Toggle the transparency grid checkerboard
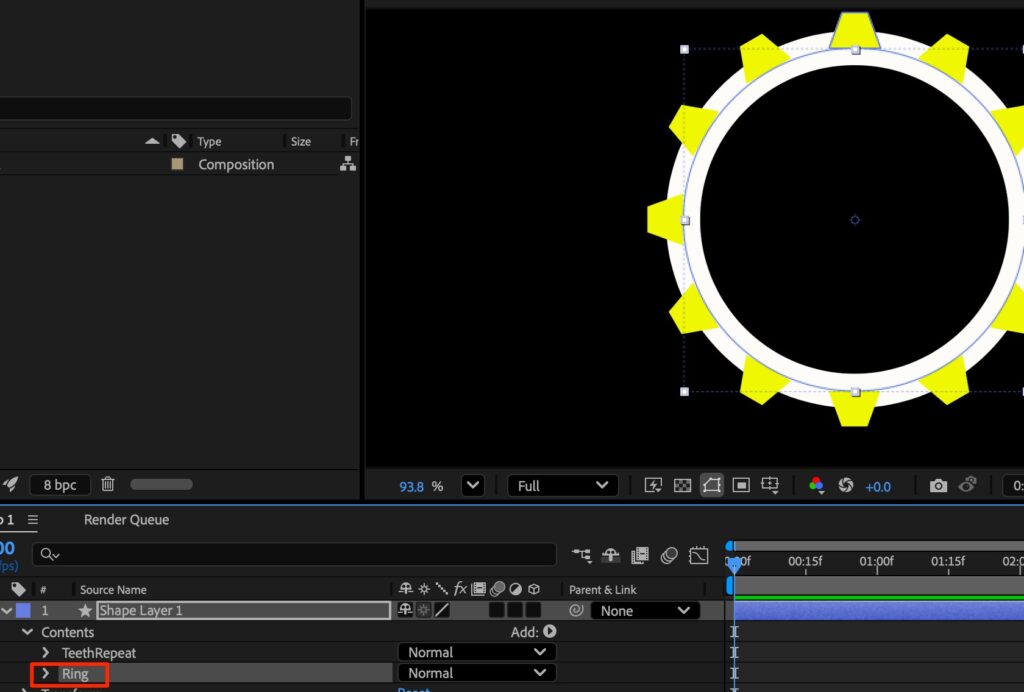Viewport: 1024px width, 692px height. (x=682, y=486)
